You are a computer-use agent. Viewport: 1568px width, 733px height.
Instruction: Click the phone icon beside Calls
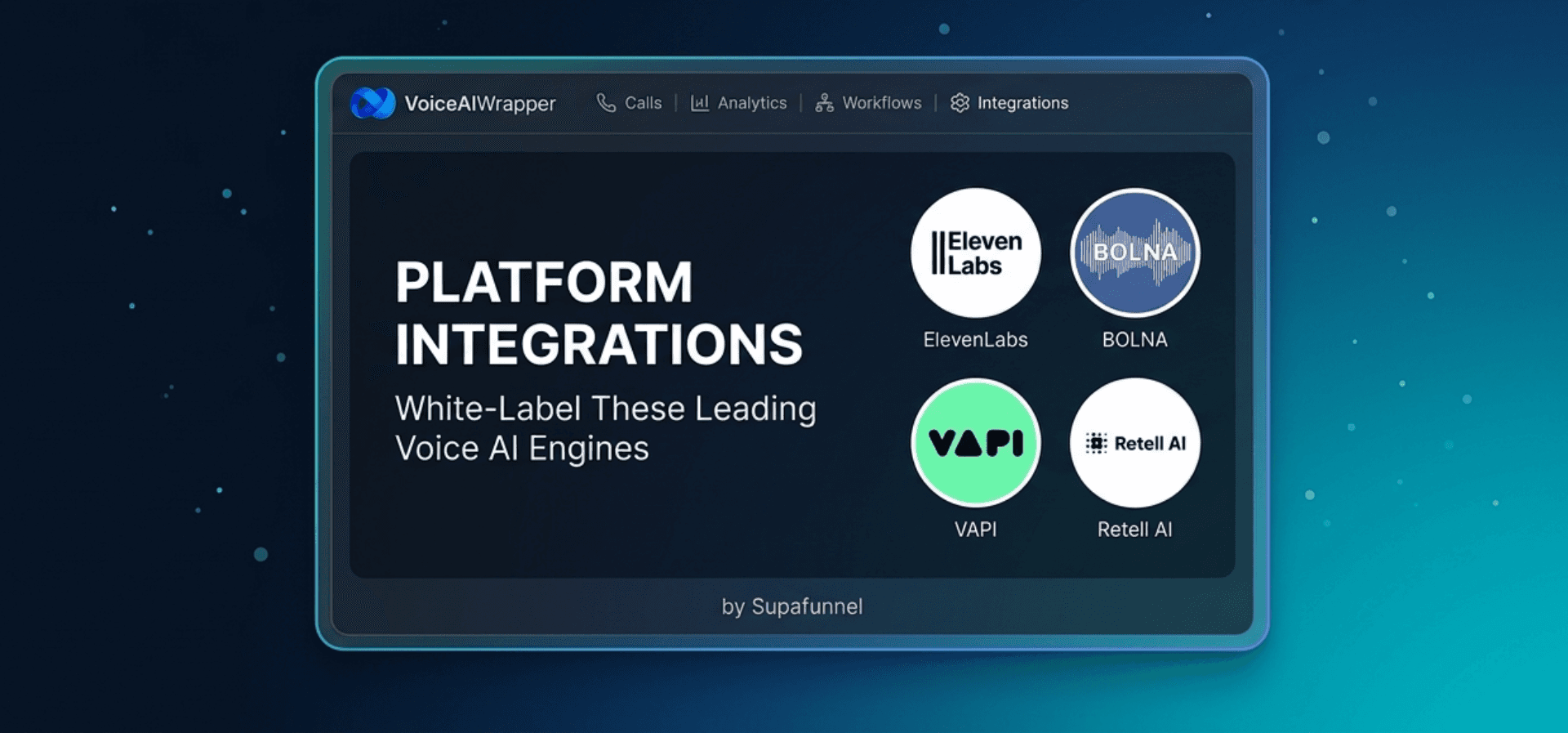[606, 103]
